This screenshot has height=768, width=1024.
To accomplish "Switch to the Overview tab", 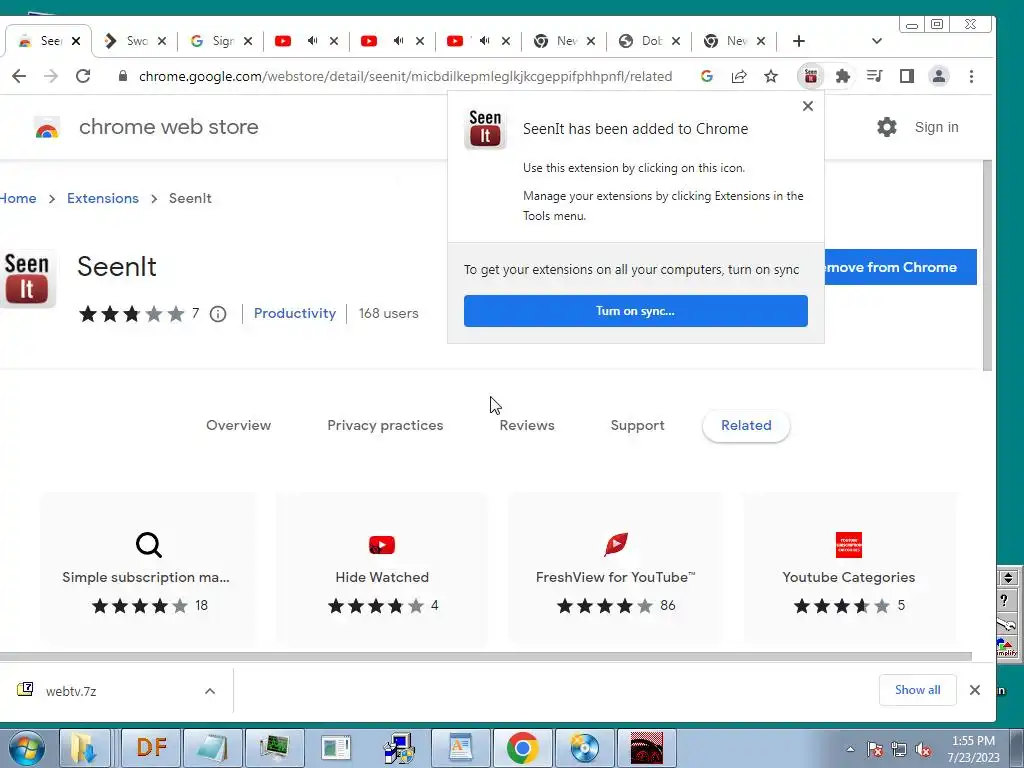I will [238, 425].
